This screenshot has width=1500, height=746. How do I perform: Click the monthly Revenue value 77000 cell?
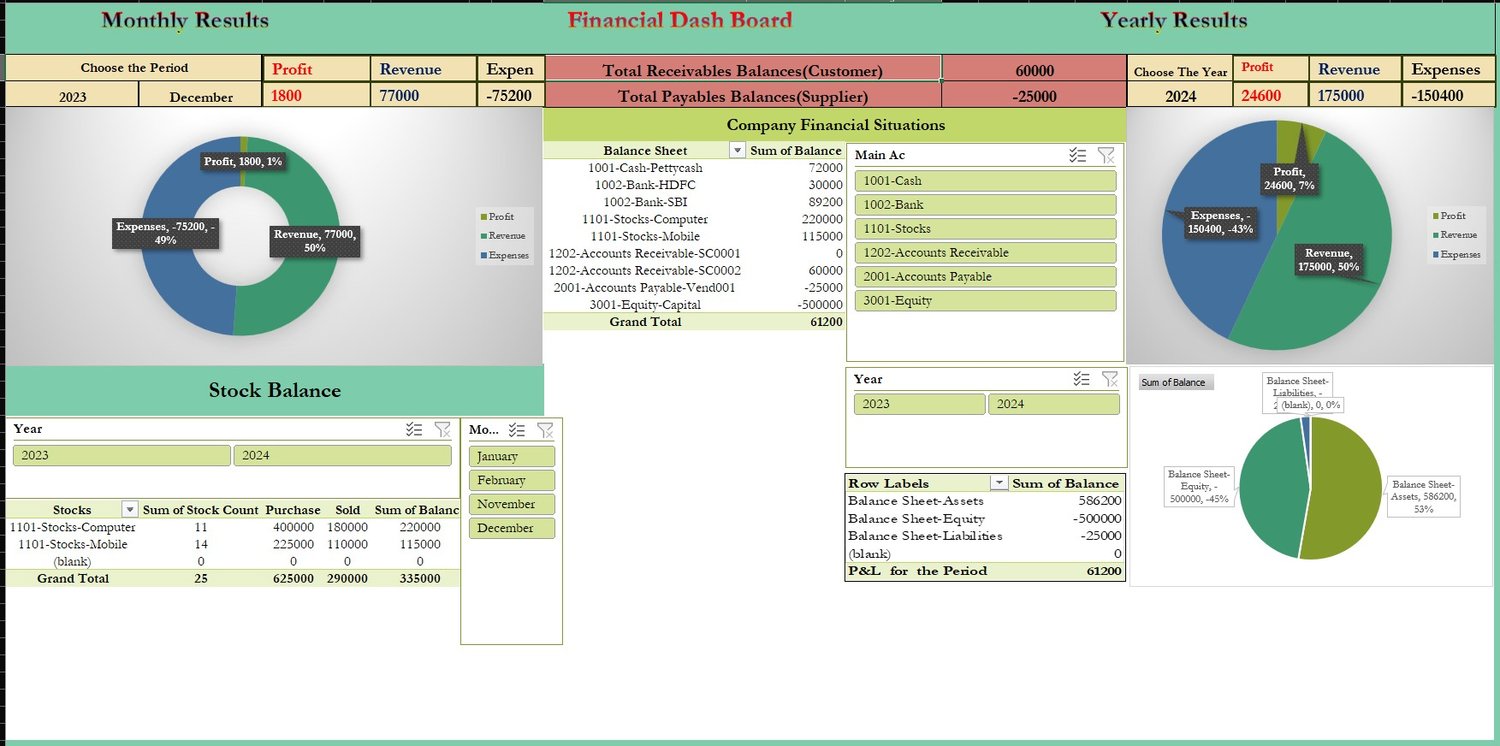tap(423, 96)
